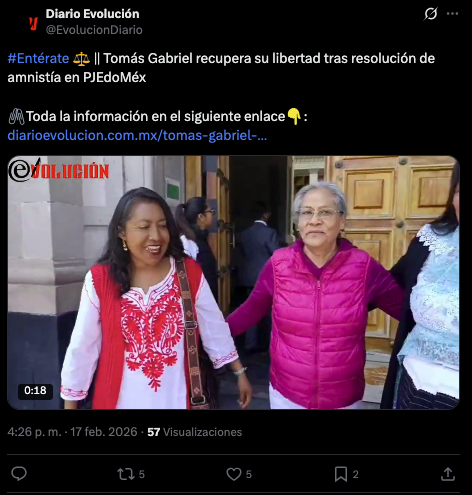Screen dimensions: 472x495
Task: Visit Diario Evolución display name
Action: click(92, 14)
